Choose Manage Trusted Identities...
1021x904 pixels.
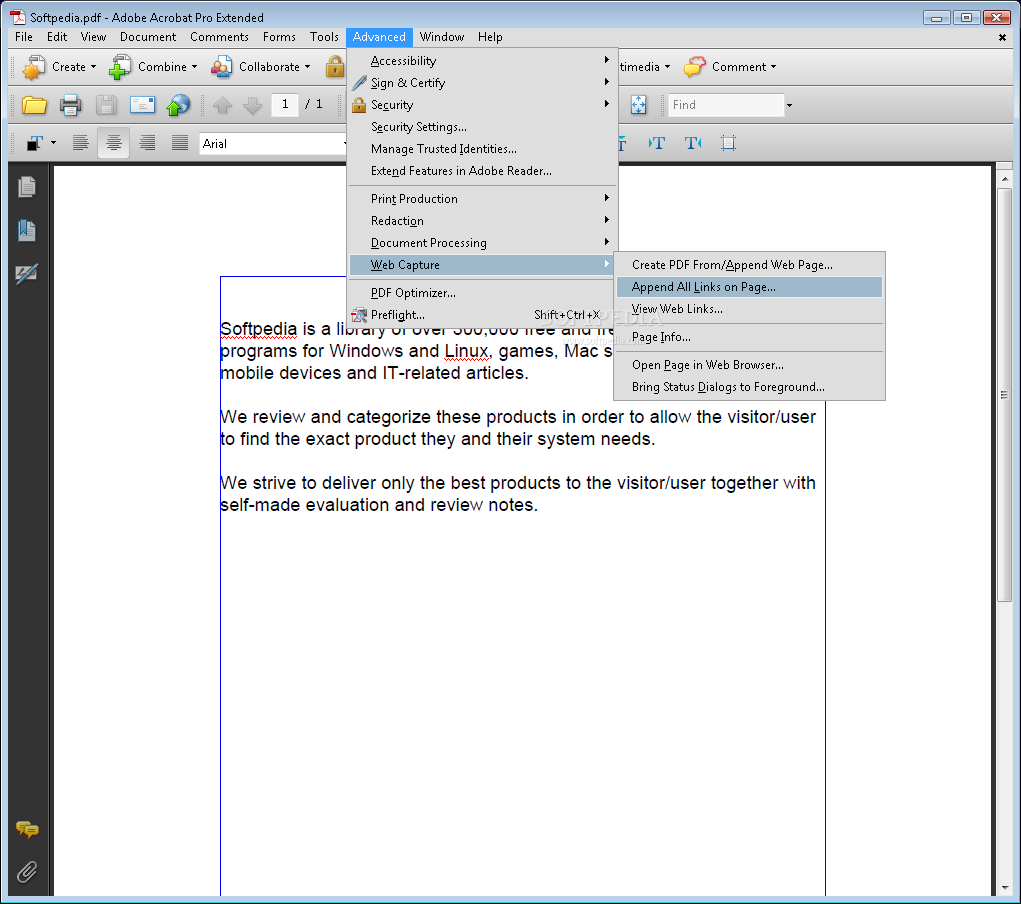click(x=483, y=149)
